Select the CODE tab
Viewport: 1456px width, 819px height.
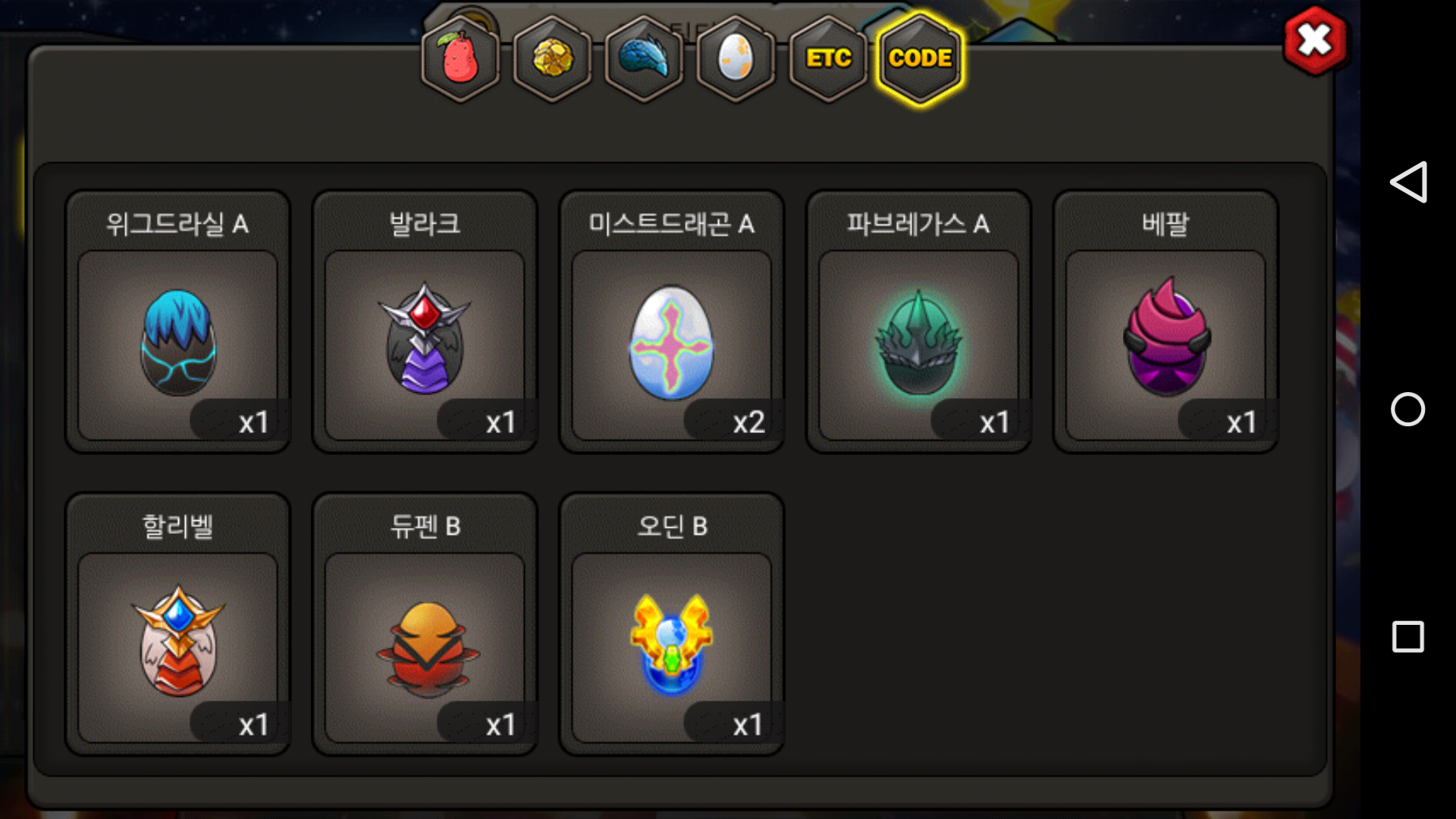(x=920, y=58)
